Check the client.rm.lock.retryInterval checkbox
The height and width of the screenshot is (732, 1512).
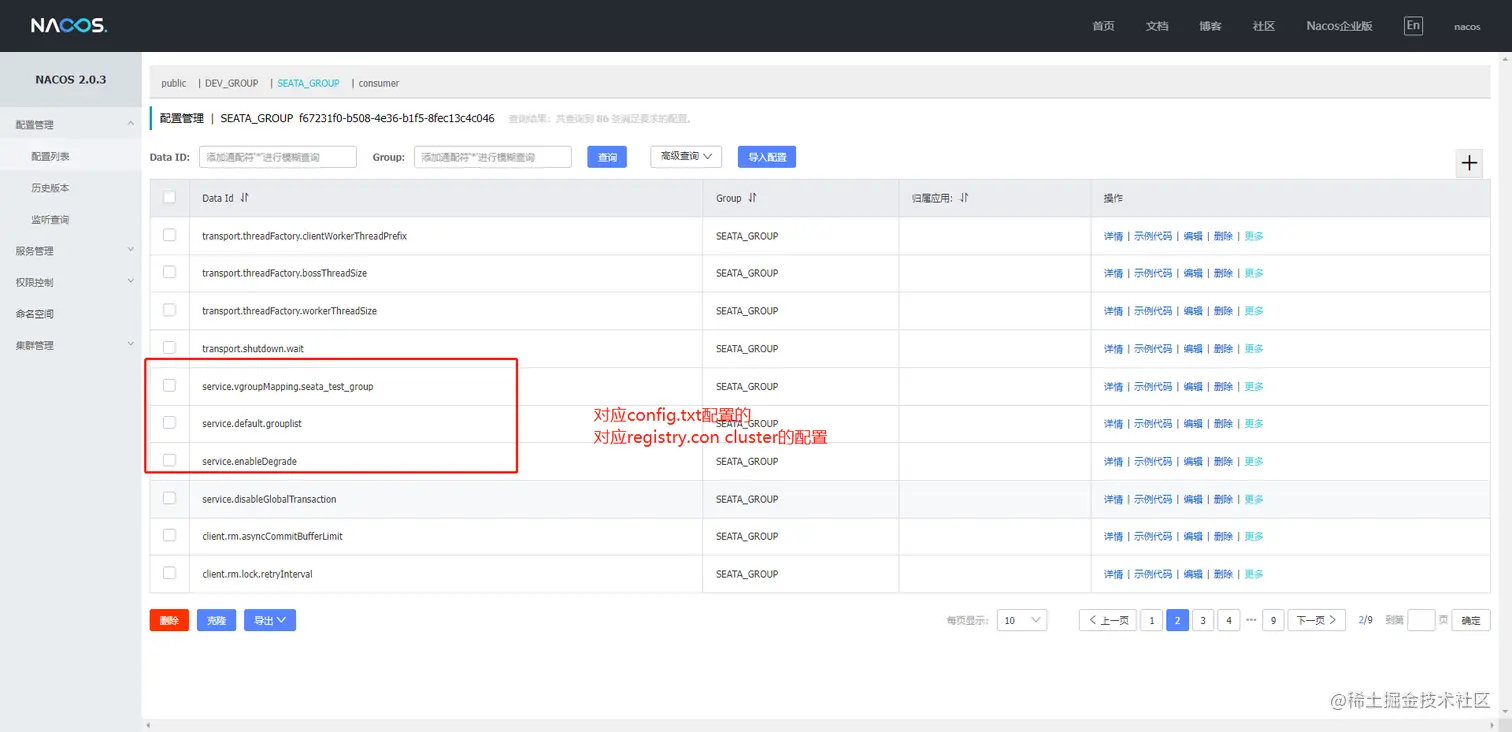(169, 573)
